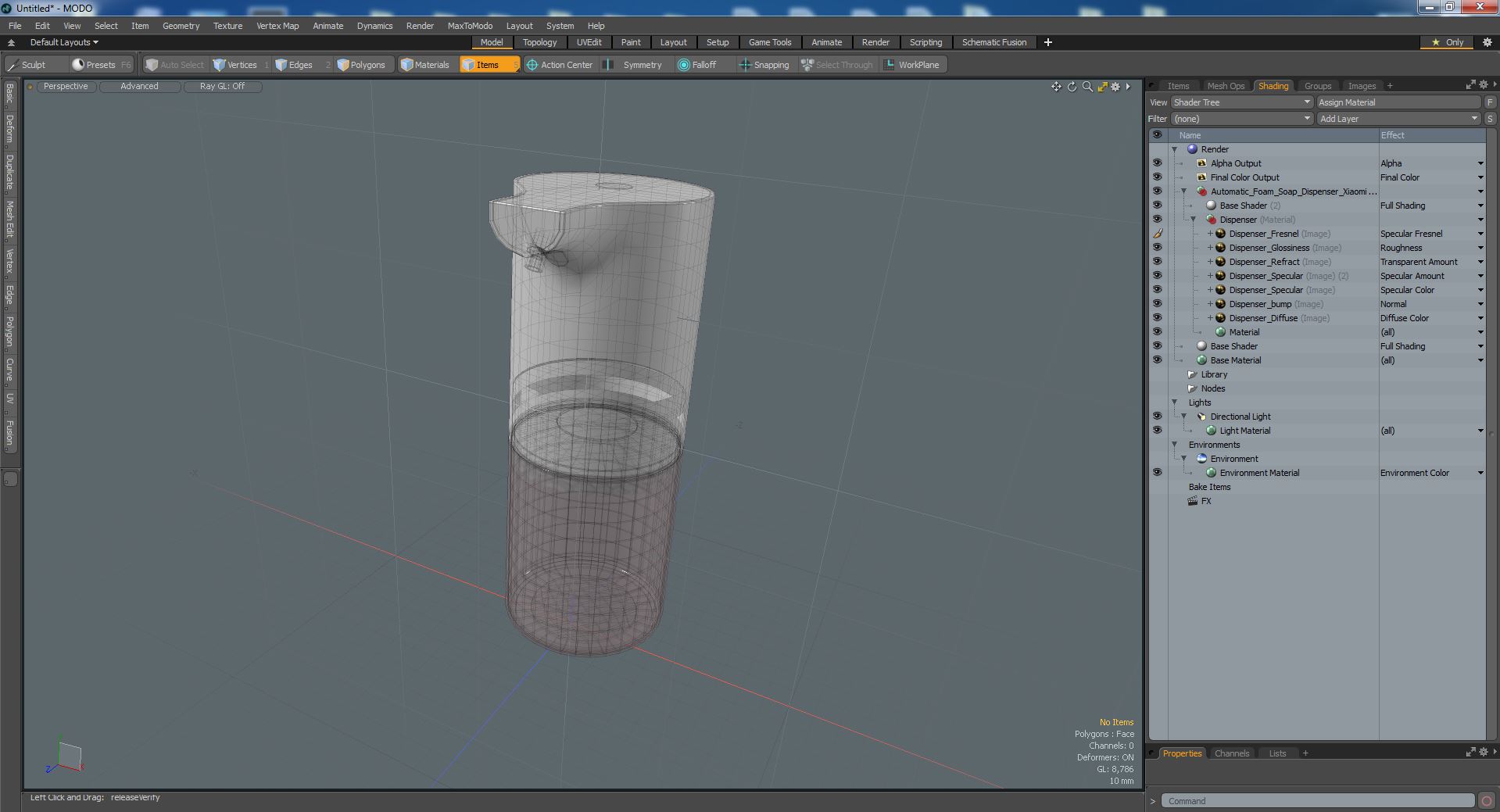Switch to the Topology layout tab

(x=540, y=42)
